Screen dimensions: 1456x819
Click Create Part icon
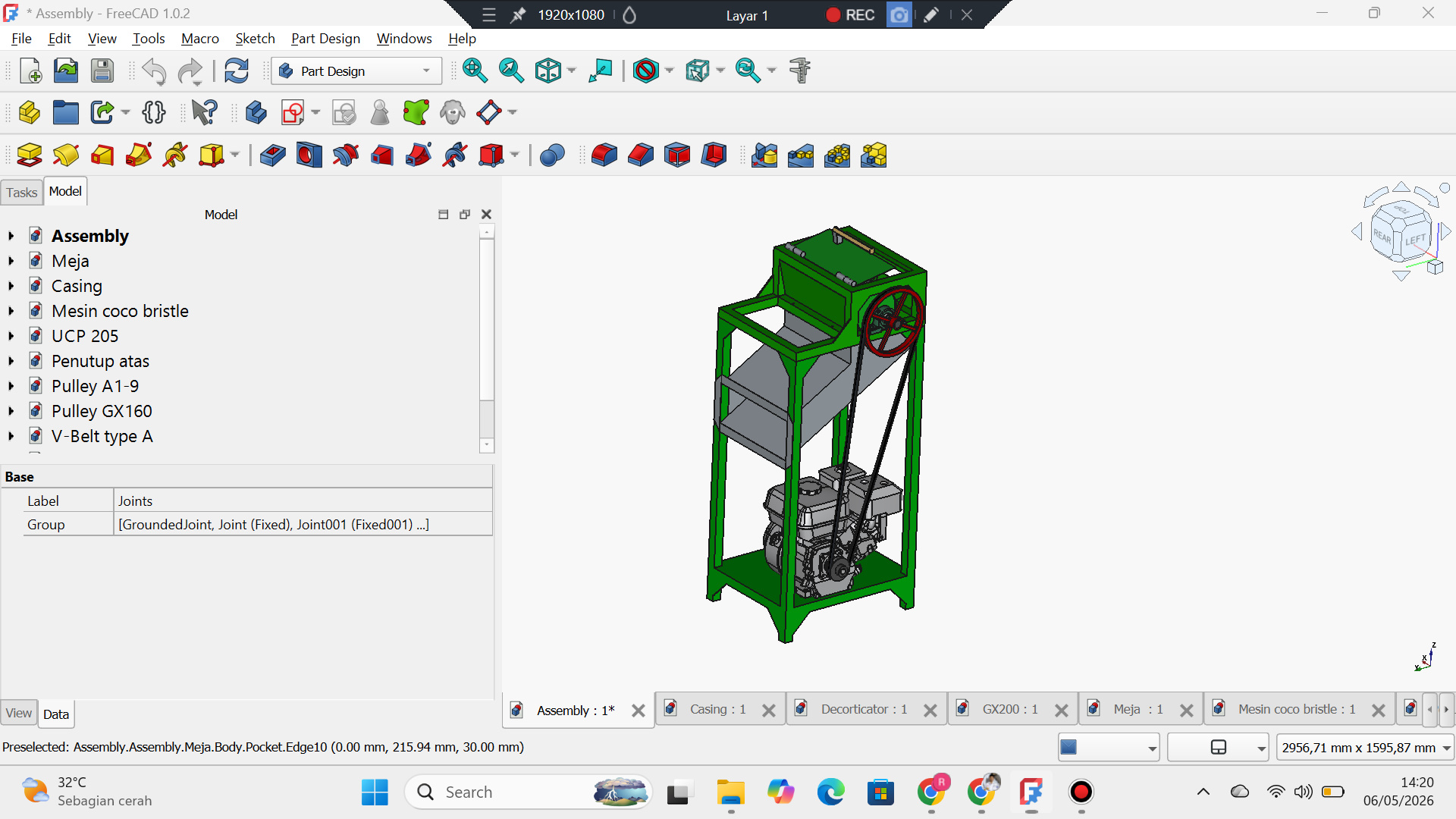click(29, 112)
